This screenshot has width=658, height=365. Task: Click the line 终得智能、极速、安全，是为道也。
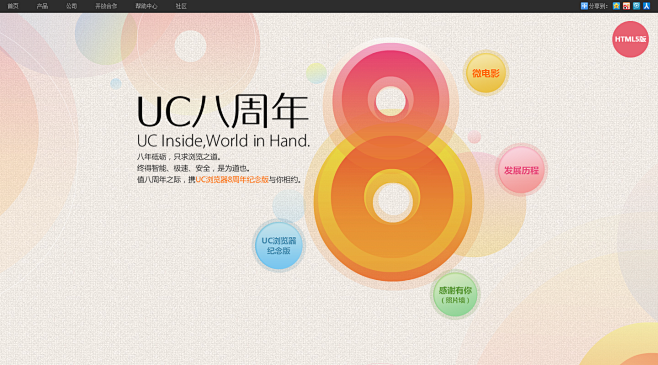(194, 168)
